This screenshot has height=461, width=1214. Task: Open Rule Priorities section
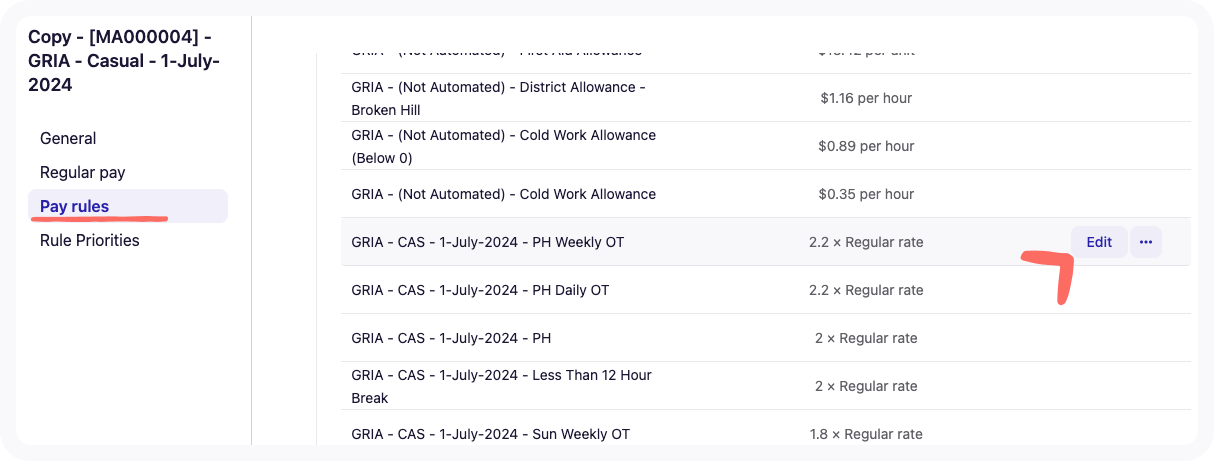coord(90,240)
